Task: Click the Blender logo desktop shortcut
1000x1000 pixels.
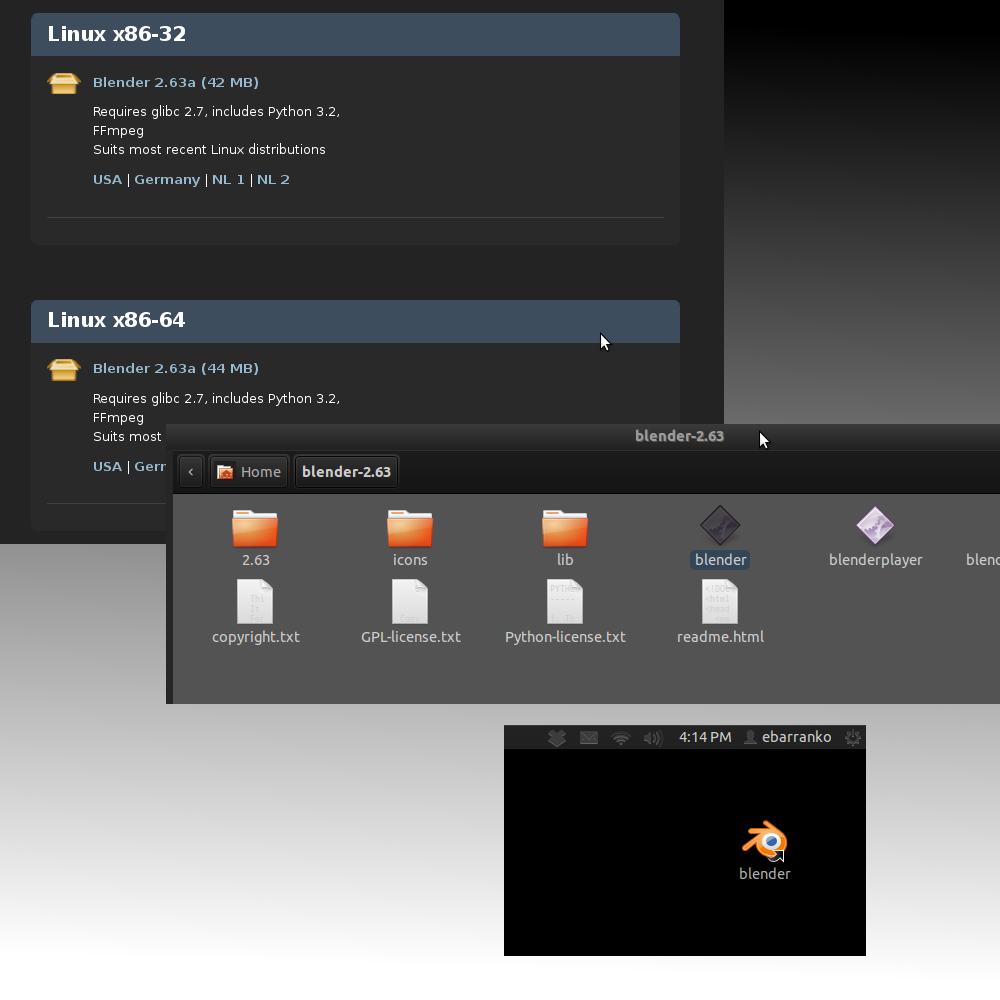Action: 765,841
